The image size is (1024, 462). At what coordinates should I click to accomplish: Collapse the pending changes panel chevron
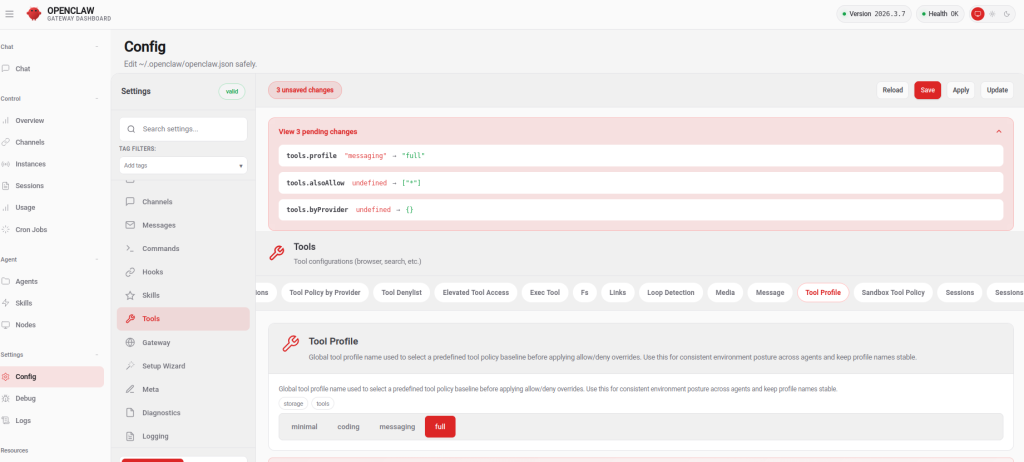coord(999,131)
